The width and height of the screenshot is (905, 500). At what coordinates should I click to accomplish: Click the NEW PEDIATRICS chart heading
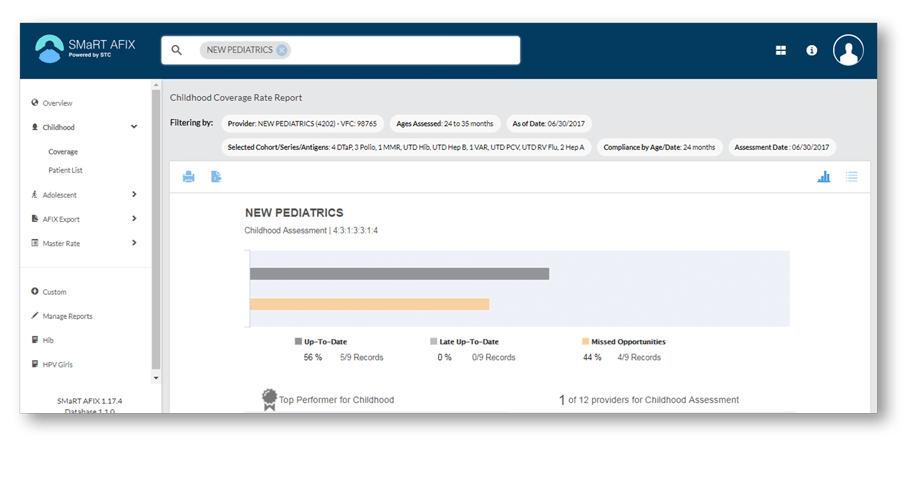[x=294, y=213]
